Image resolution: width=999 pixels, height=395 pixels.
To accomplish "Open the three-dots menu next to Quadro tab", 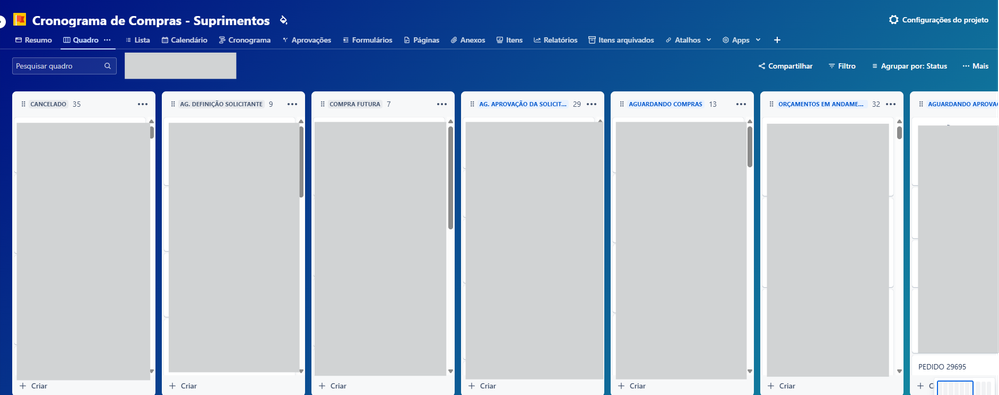I will 107,40.
